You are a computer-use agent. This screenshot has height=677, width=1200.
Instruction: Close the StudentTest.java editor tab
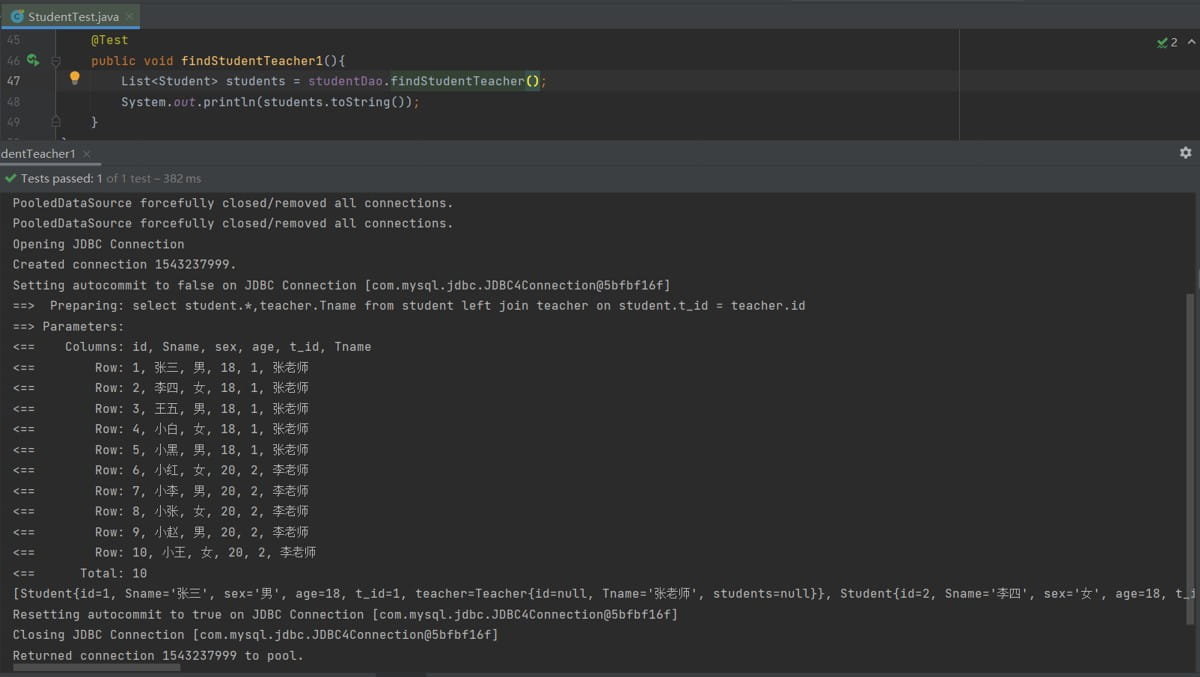130,17
